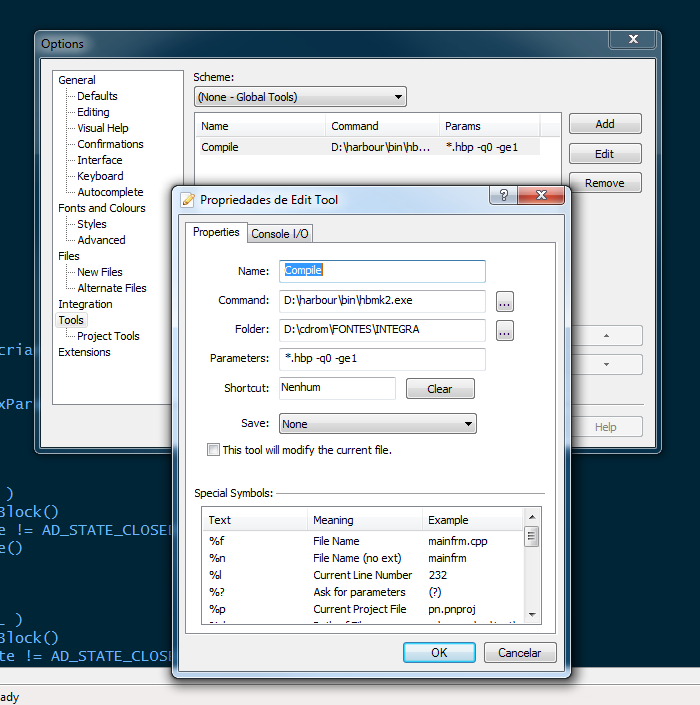Image resolution: width=700 pixels, height=705 pixels.
Task: Select the Properties tab
Action: (216, 232)
